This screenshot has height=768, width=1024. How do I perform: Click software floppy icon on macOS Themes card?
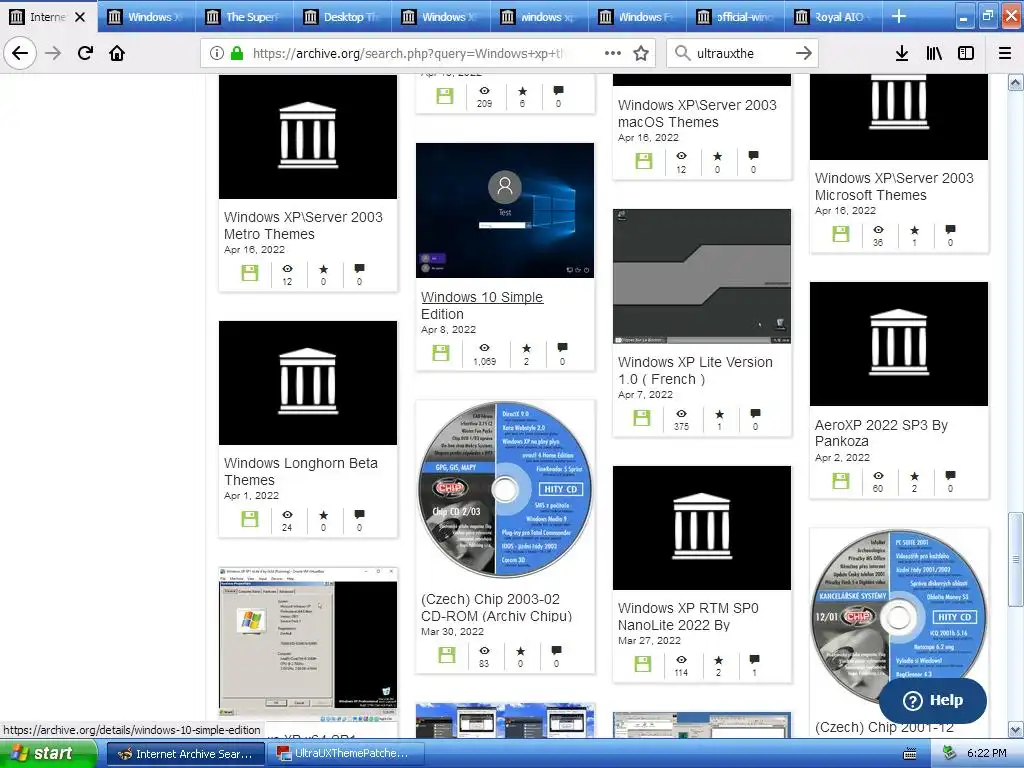pos(643,161)
